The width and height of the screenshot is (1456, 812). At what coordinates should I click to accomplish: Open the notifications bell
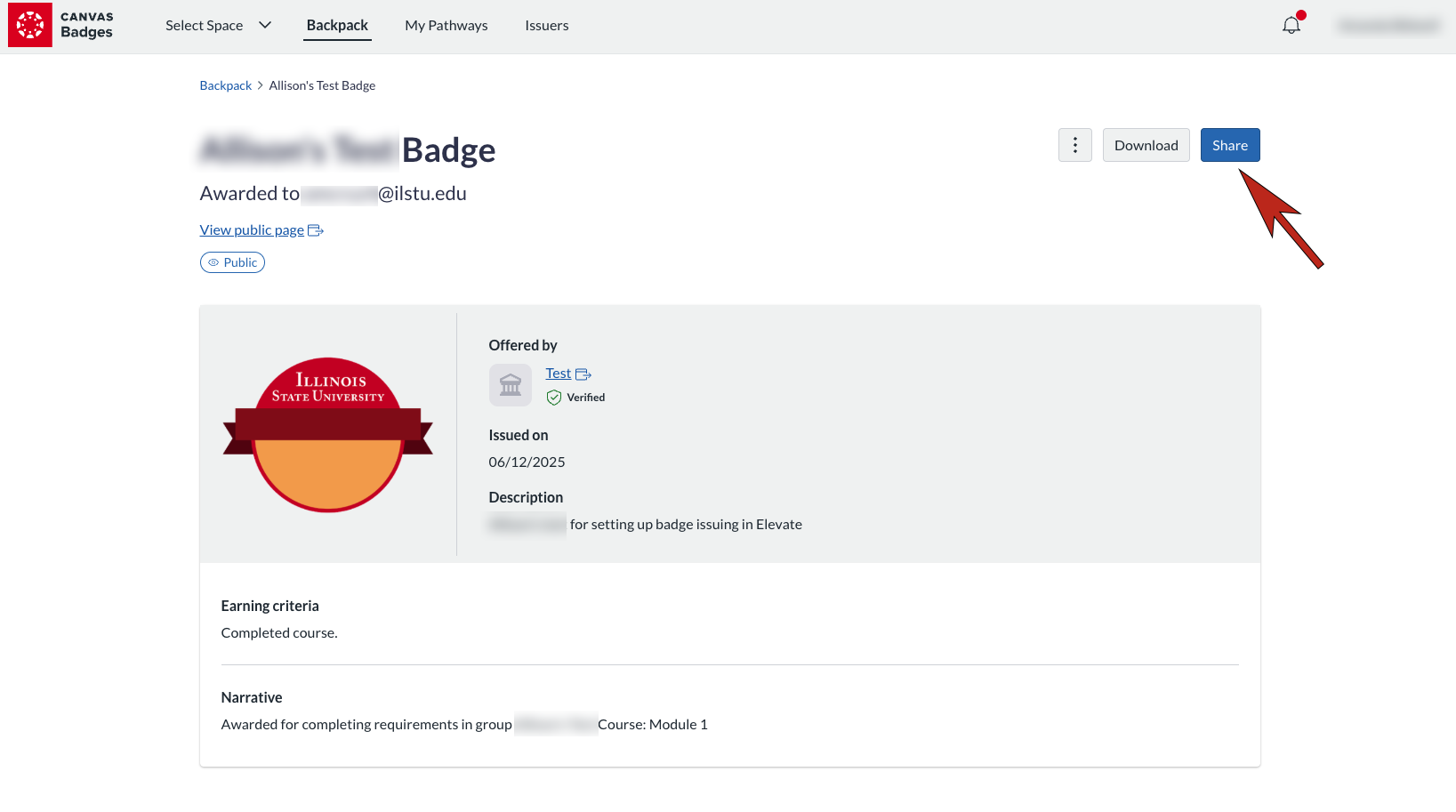click(1291, 25)
